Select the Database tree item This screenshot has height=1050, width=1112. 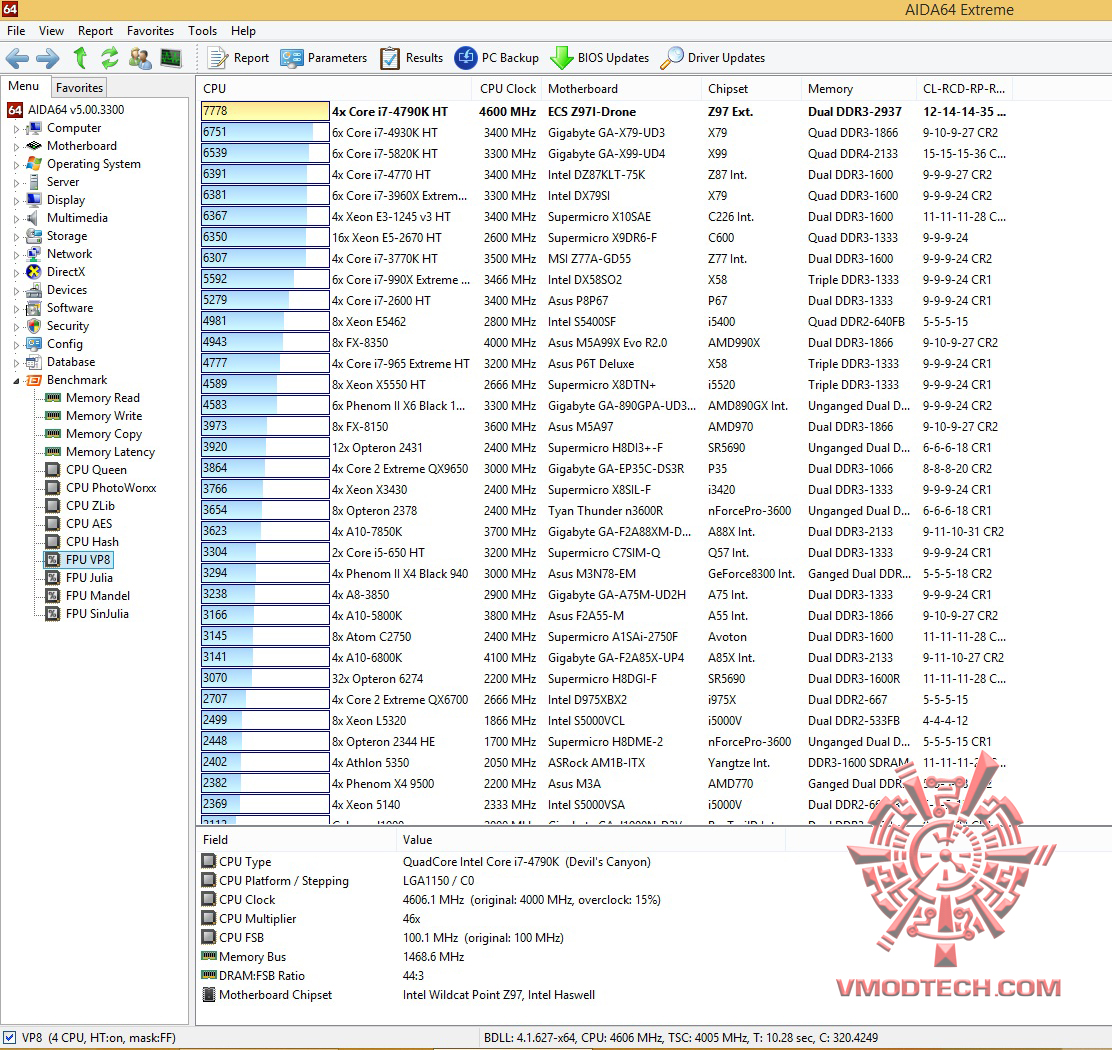click(x=60, y=362)
